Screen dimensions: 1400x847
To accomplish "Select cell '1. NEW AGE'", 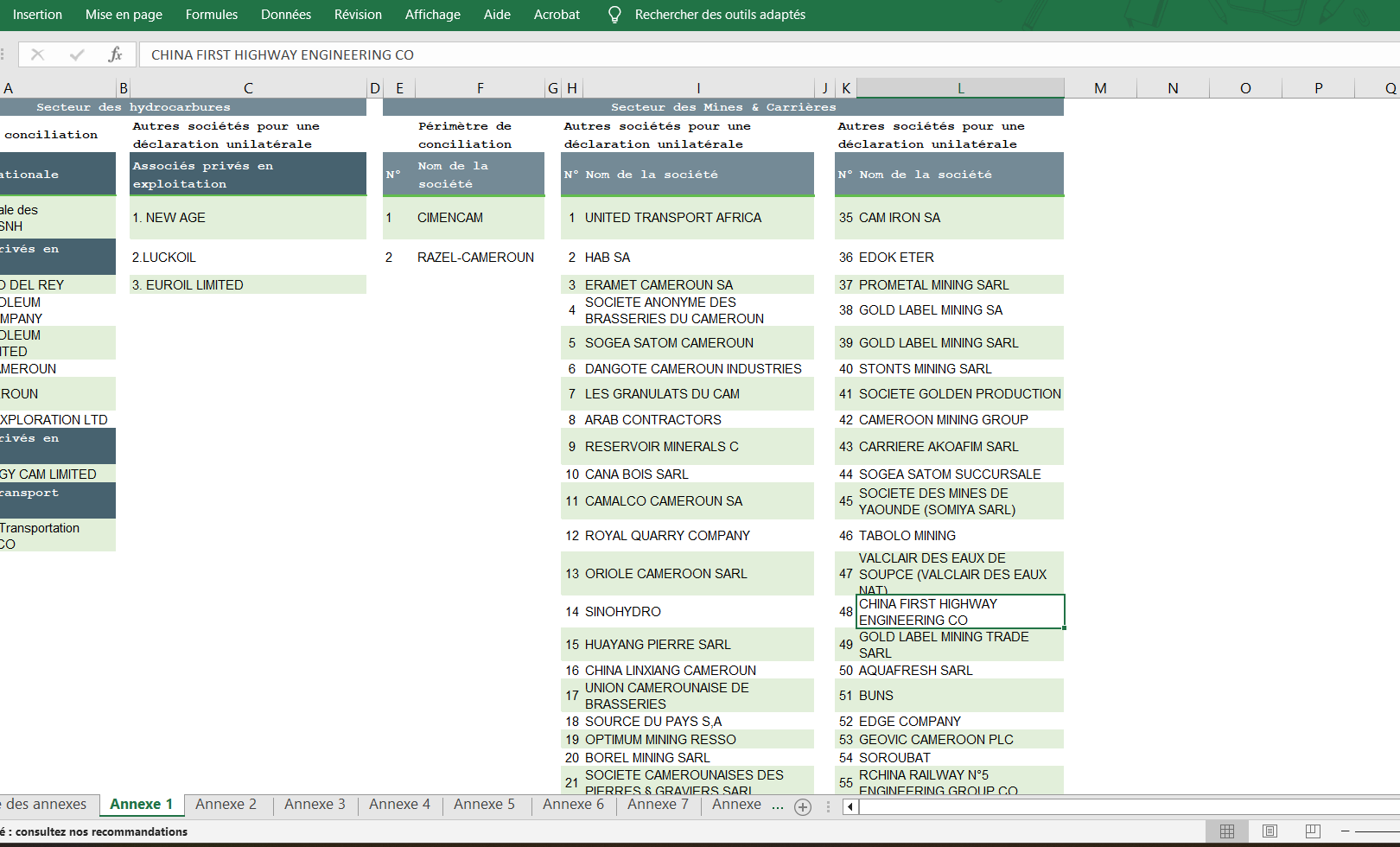I will [x=248, y=218].
